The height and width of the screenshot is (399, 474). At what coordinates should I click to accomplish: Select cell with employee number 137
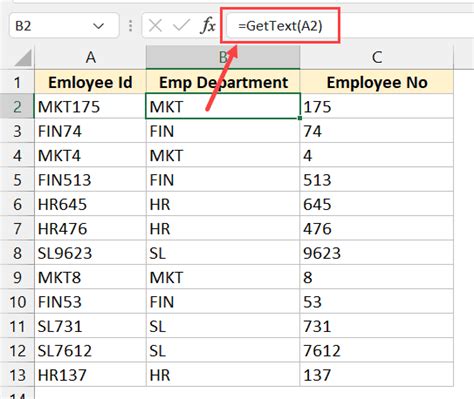coord(377,375)
